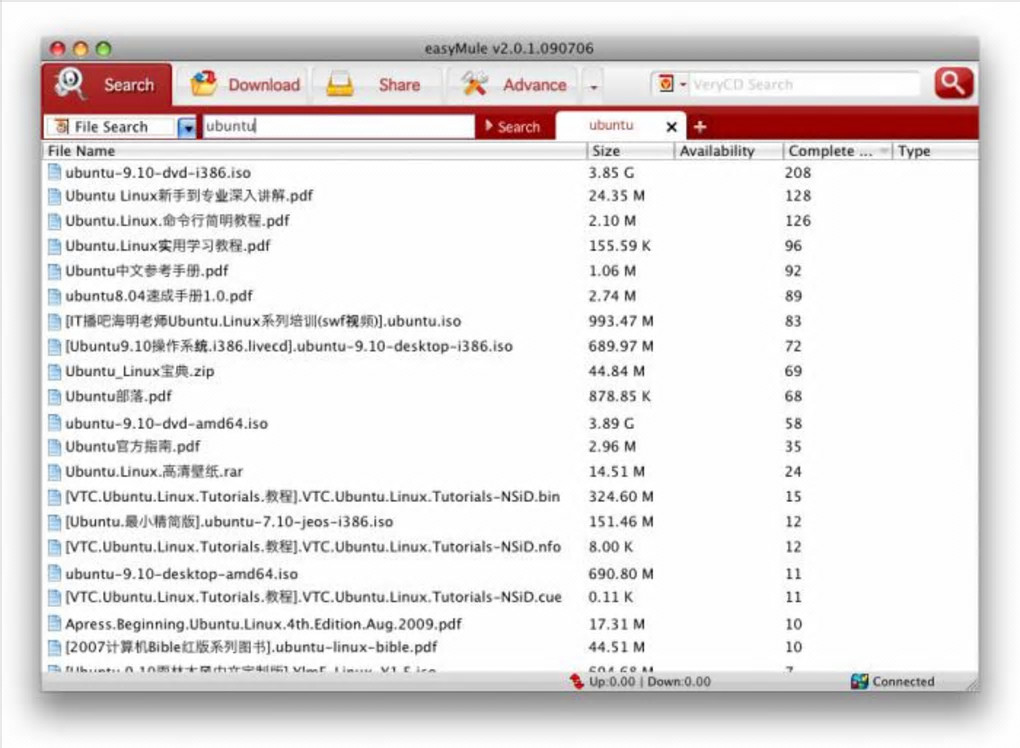Click file icon of ubuntu8.04 pdf row
Viewport: 1020px width, 748px height.
point(55,297)
